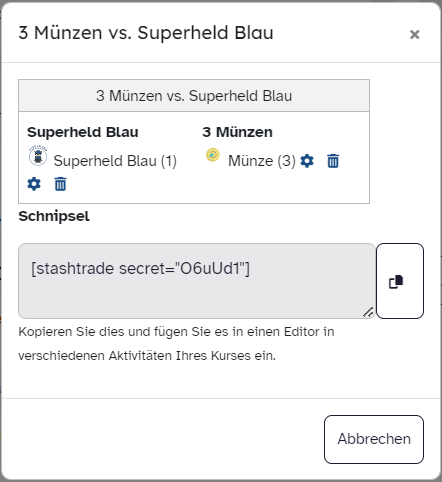Screen dimensions: 442x482
Task: Close the dialog with the X icon
Action: coord(414,34)
